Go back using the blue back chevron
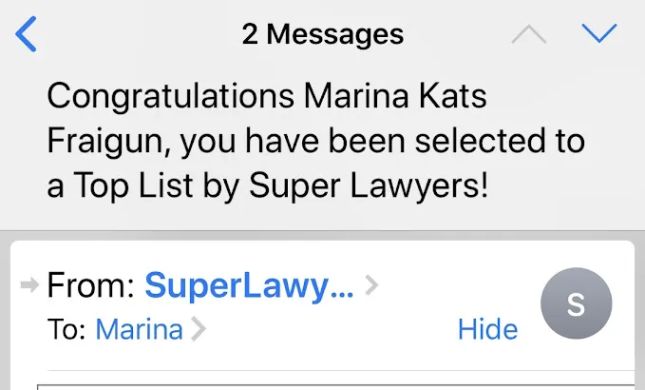Image resolution: width=645 pixels, height=390 pixels. click(26, 34)
